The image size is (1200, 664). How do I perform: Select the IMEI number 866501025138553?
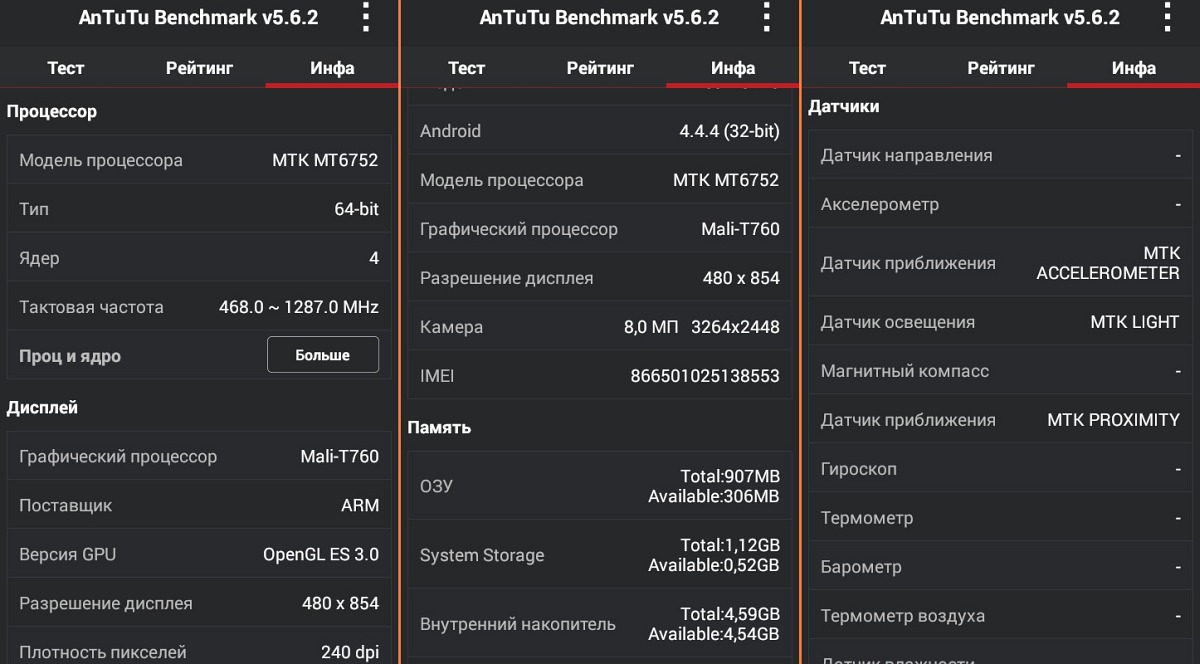pos(705,376)
